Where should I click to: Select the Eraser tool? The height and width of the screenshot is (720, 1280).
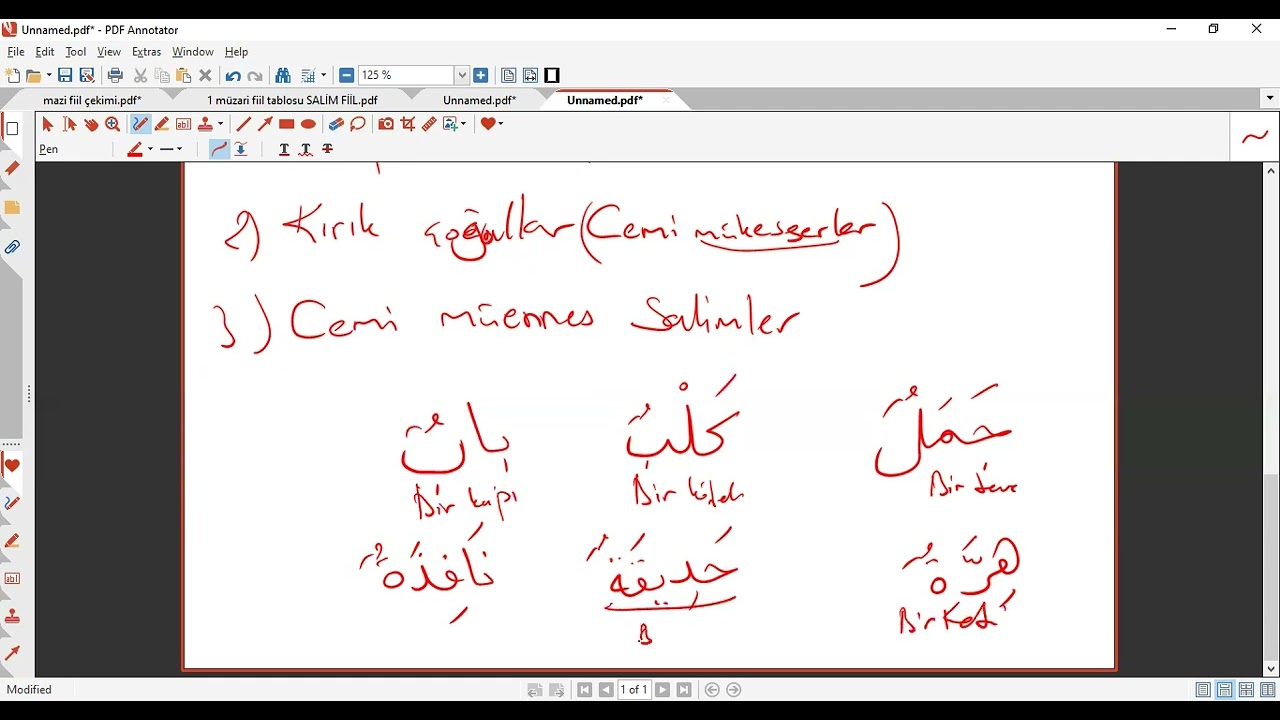(x=336, y=124)
